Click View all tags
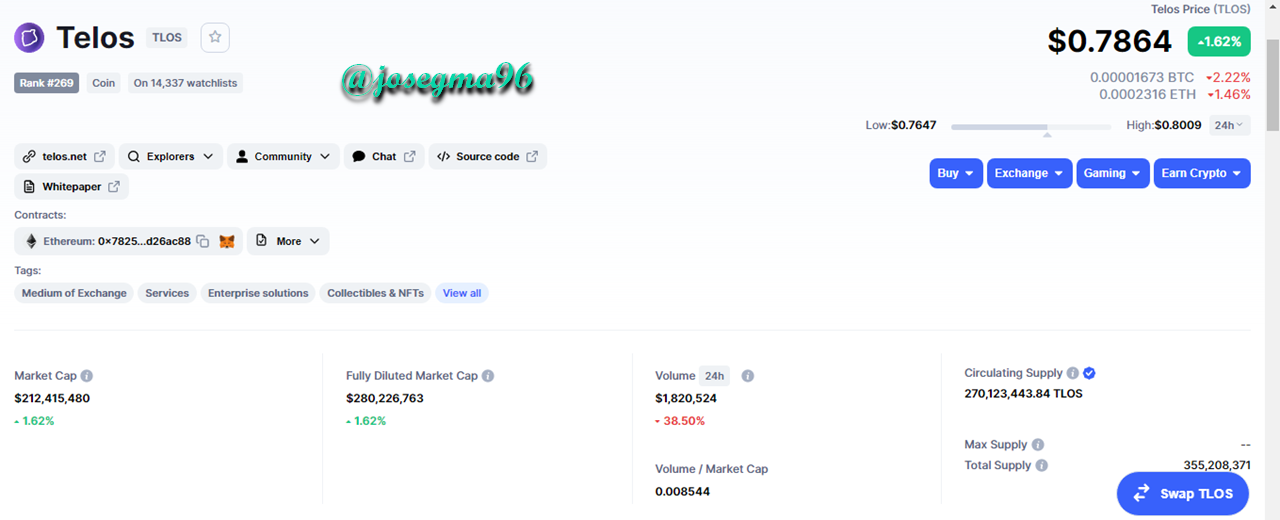The height and width of the screenshot is (520, 1280). [x=462, y=293]
